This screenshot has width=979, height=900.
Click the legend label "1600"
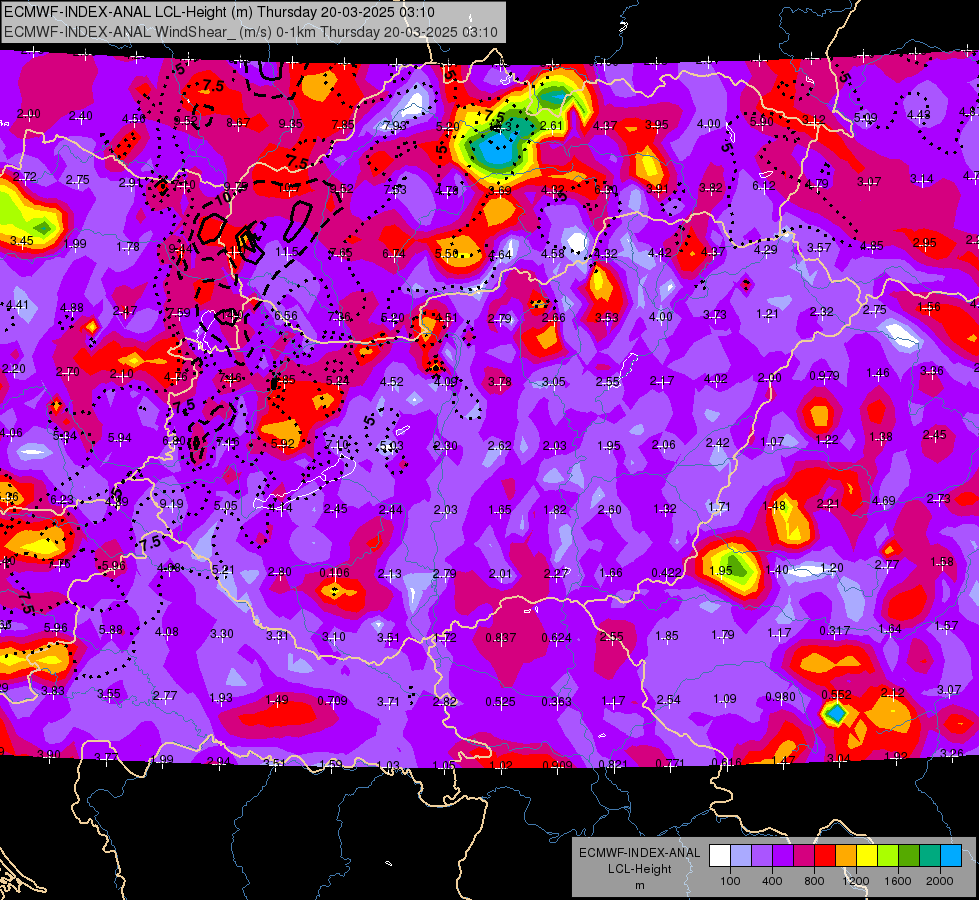(897, 881)
